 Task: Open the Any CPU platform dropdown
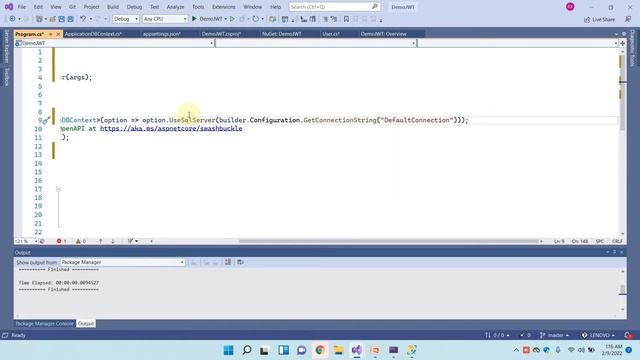click(x=165, y=19)
